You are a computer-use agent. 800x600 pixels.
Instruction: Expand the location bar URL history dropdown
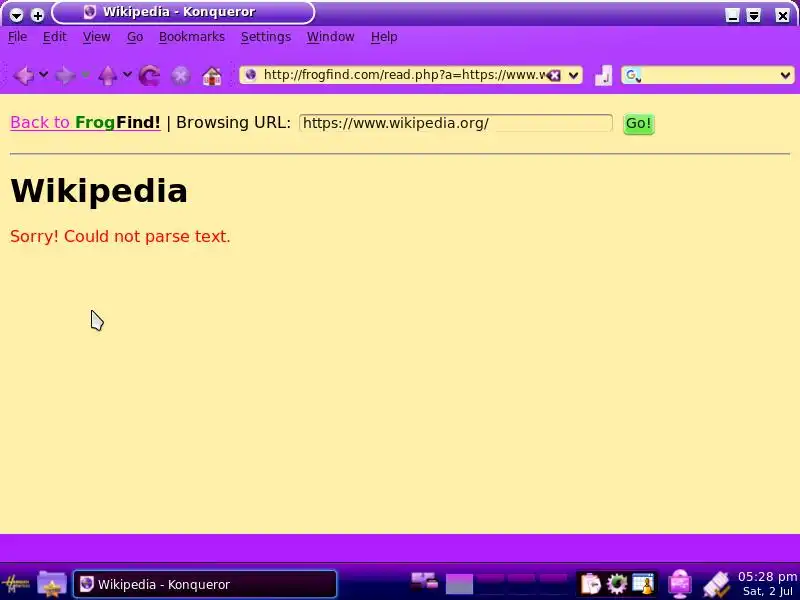(x=573, y=76)
